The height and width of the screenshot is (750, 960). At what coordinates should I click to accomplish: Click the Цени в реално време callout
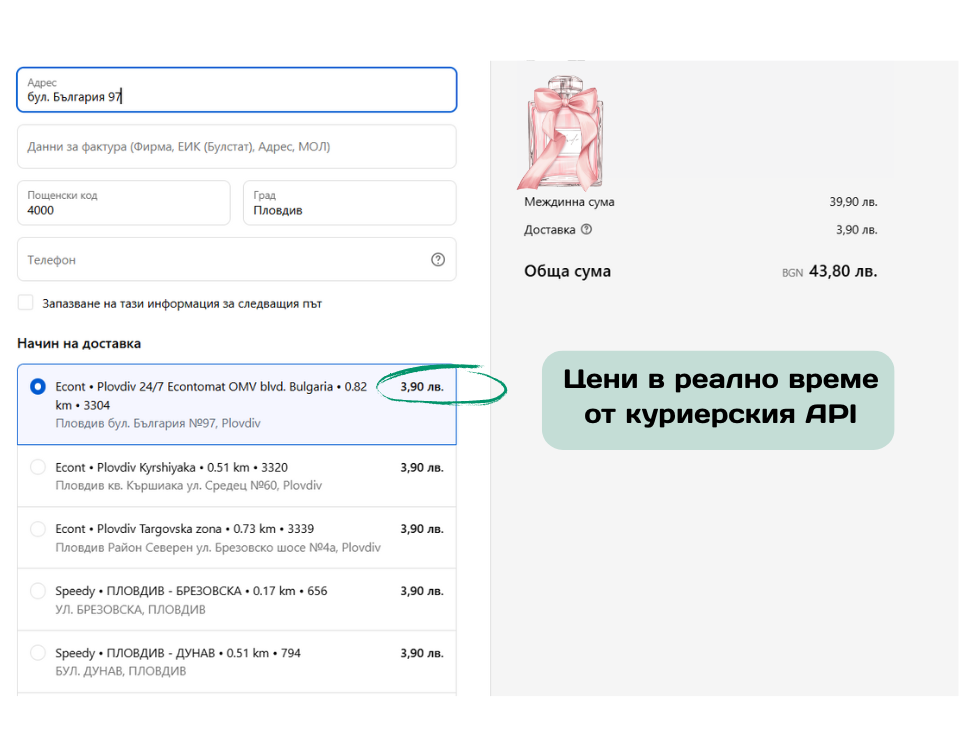[719, 397]
